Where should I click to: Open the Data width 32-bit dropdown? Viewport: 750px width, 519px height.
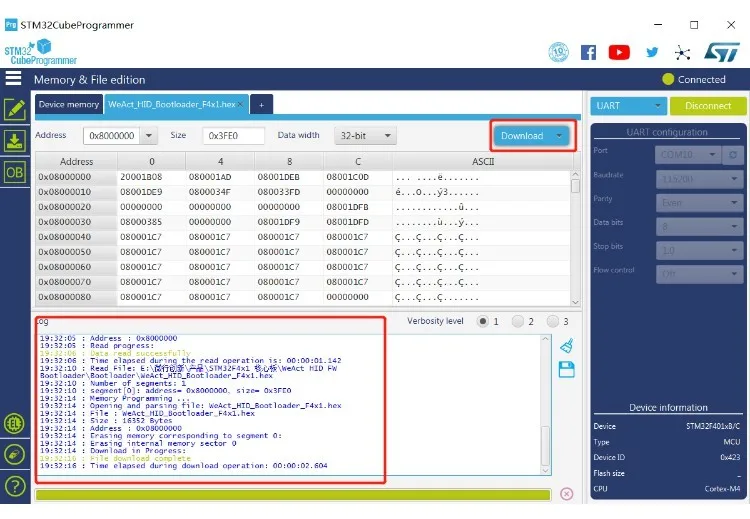click(365, 136)
